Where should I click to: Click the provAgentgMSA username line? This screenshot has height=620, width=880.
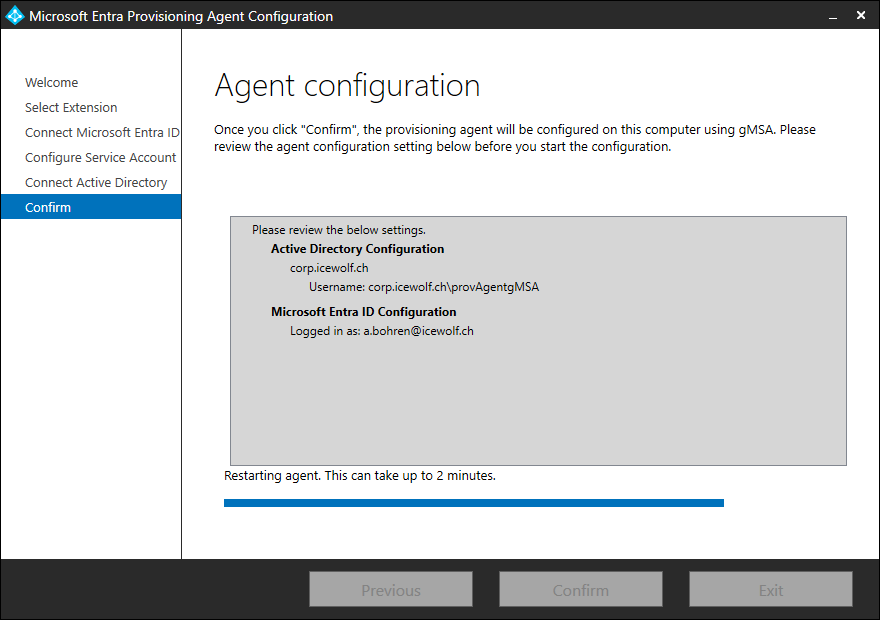tap(423, 287)
